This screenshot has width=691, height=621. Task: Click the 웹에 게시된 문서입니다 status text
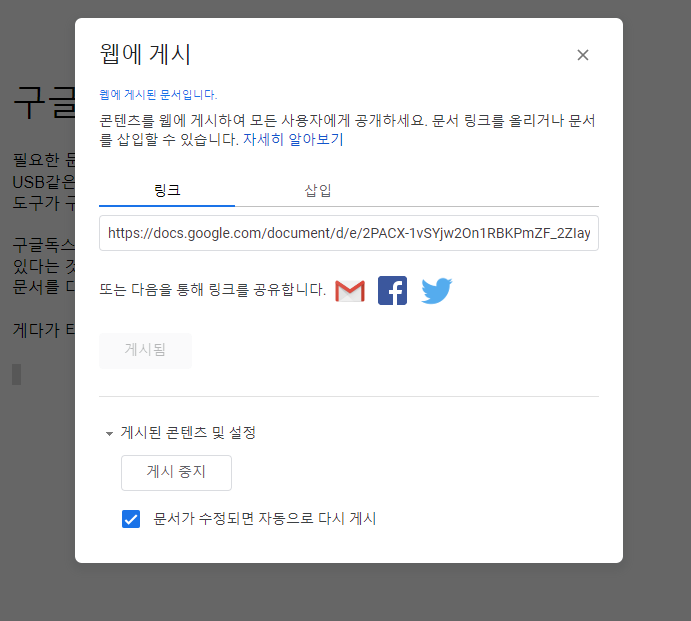point(158,95)
